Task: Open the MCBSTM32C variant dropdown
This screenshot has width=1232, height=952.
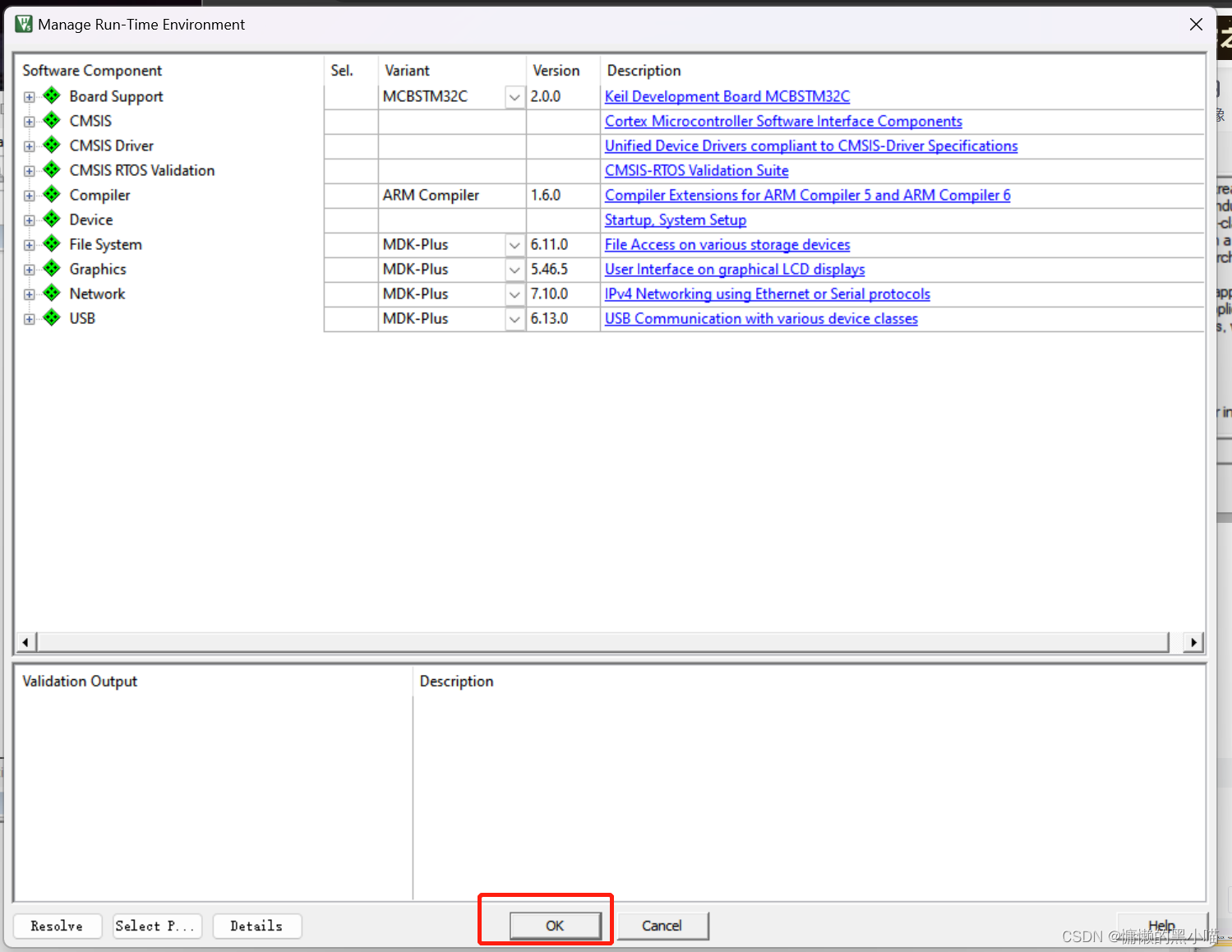Action: pos(514,97)
